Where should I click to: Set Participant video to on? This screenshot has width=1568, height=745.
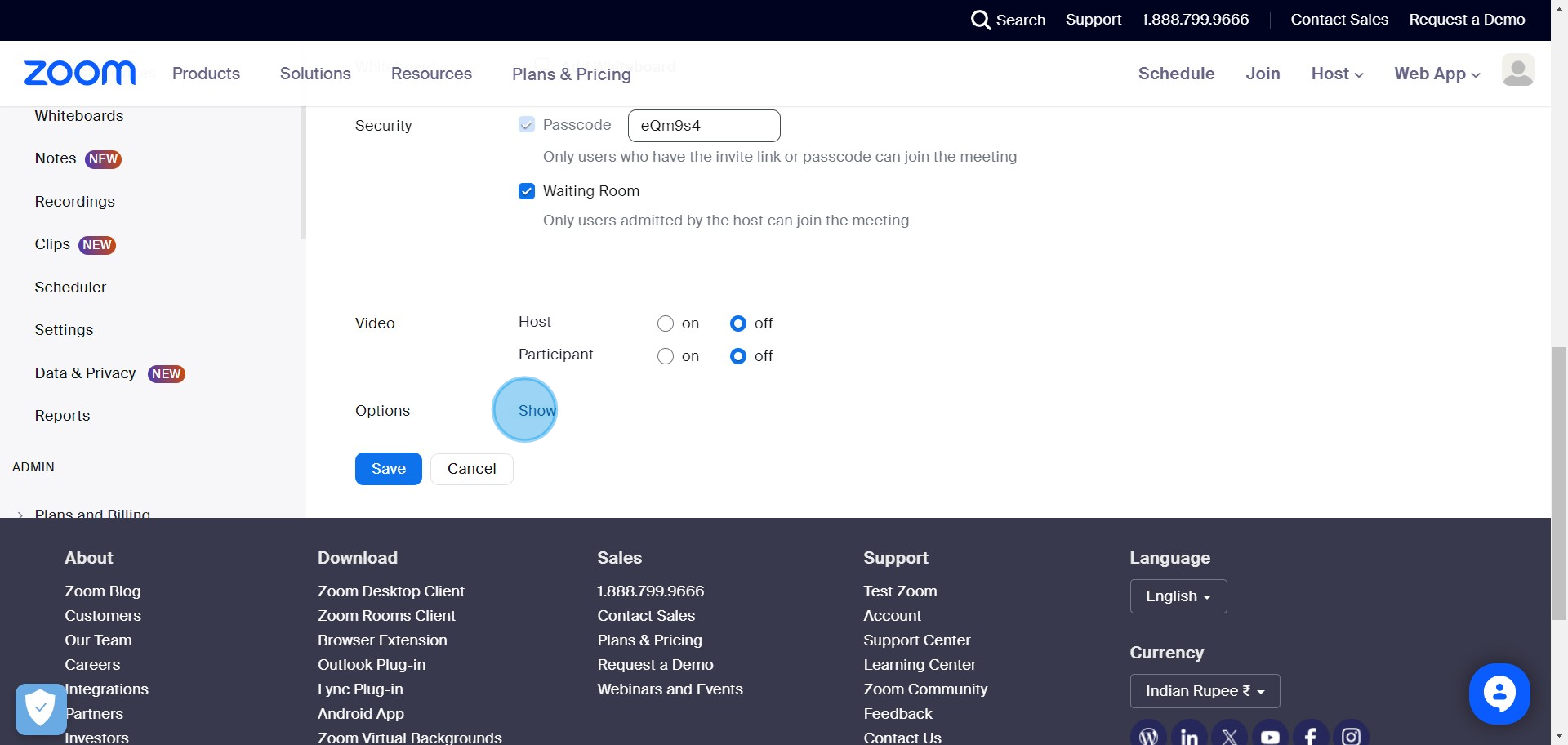[666, 356]
